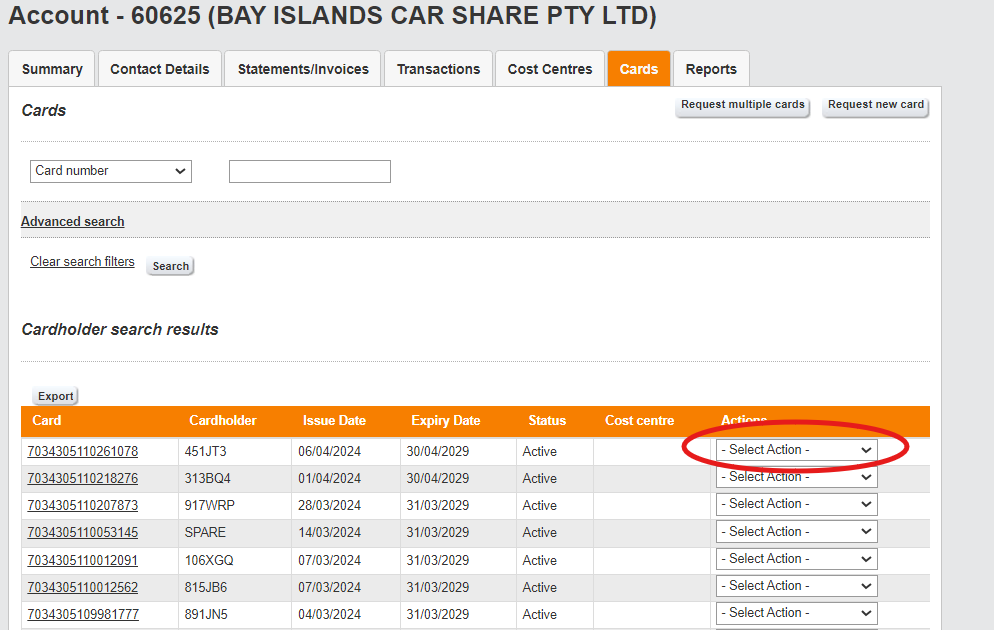Click Request multiple cards button
Screen dimensions: 994x630
742,105
